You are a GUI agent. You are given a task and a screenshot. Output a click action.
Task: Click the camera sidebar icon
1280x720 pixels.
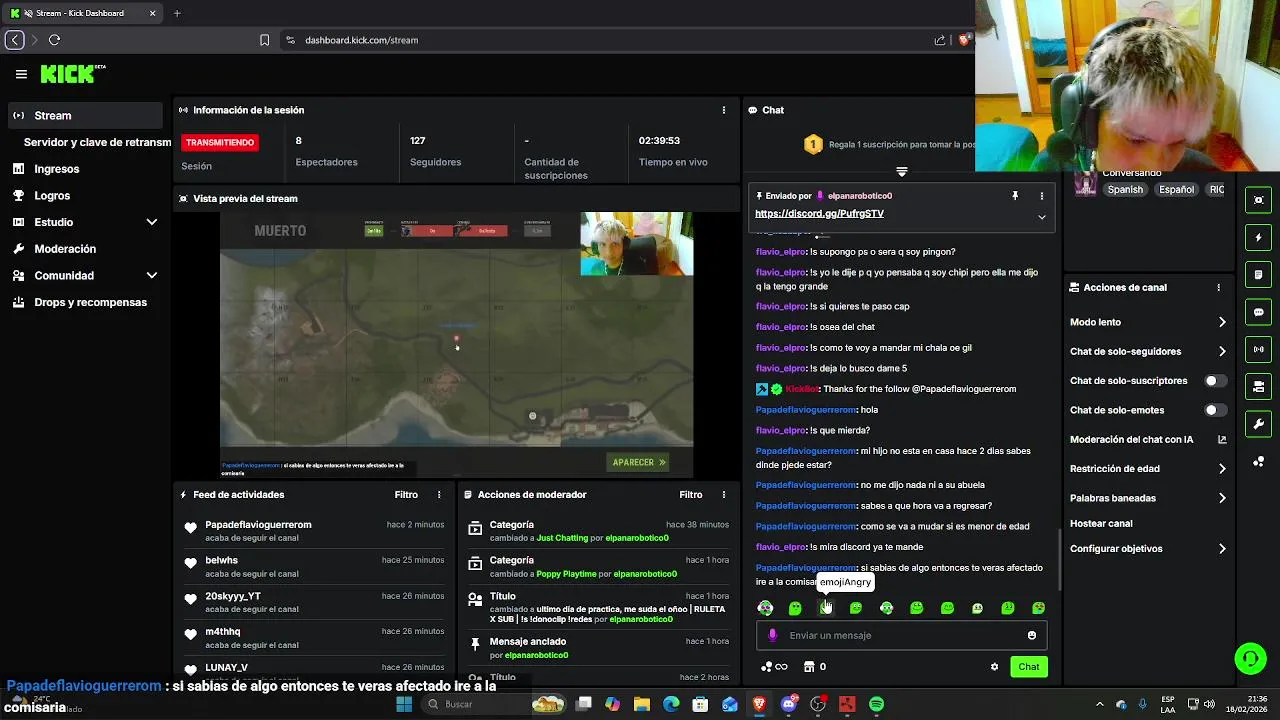(1258, 386)
